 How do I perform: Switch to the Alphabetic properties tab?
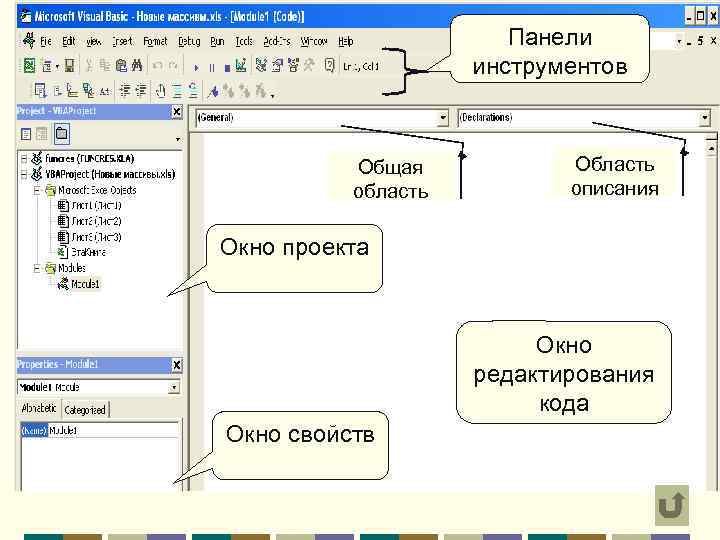click(39, 408)
